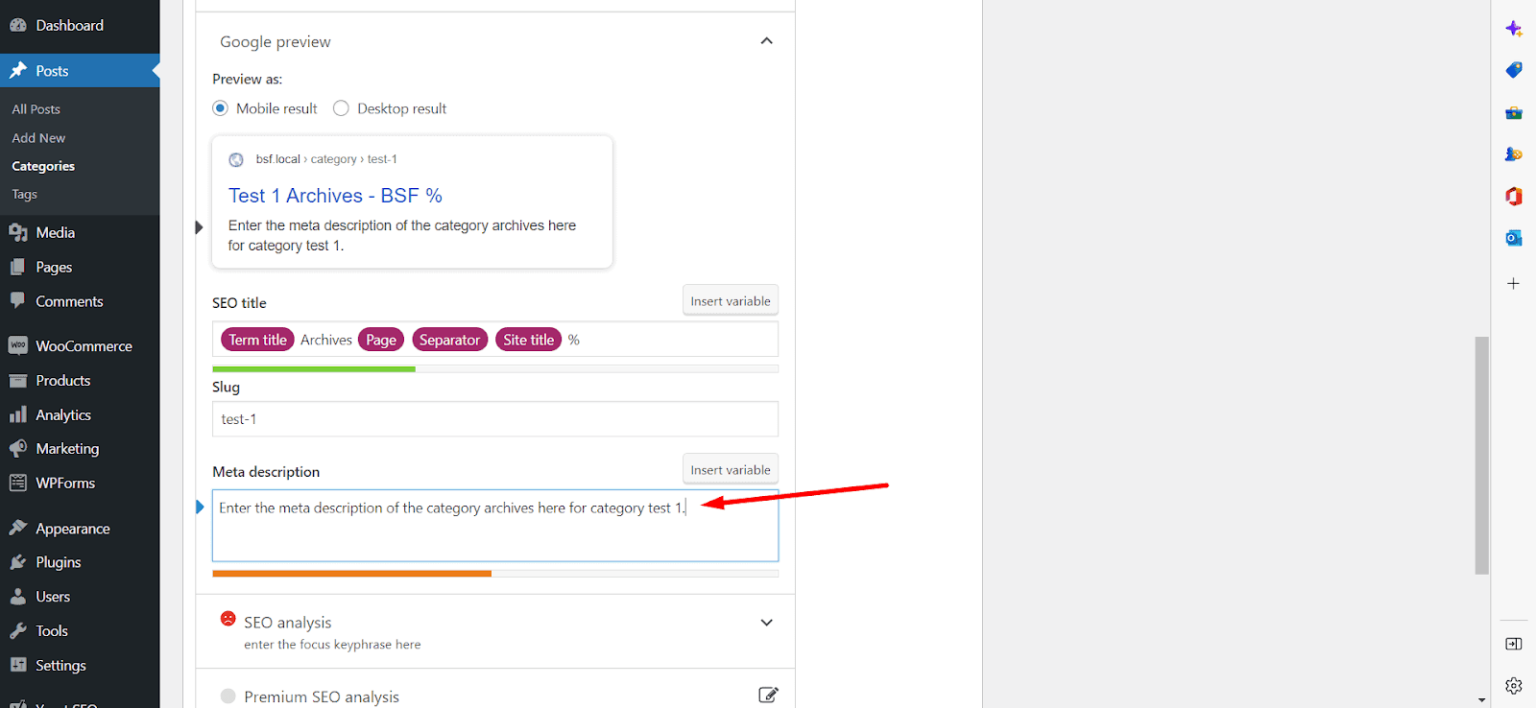Enable Premium SEO analysis toggle
This screenshot has height=708, width=1536.
pyautogui.click(x=228, y=696)
